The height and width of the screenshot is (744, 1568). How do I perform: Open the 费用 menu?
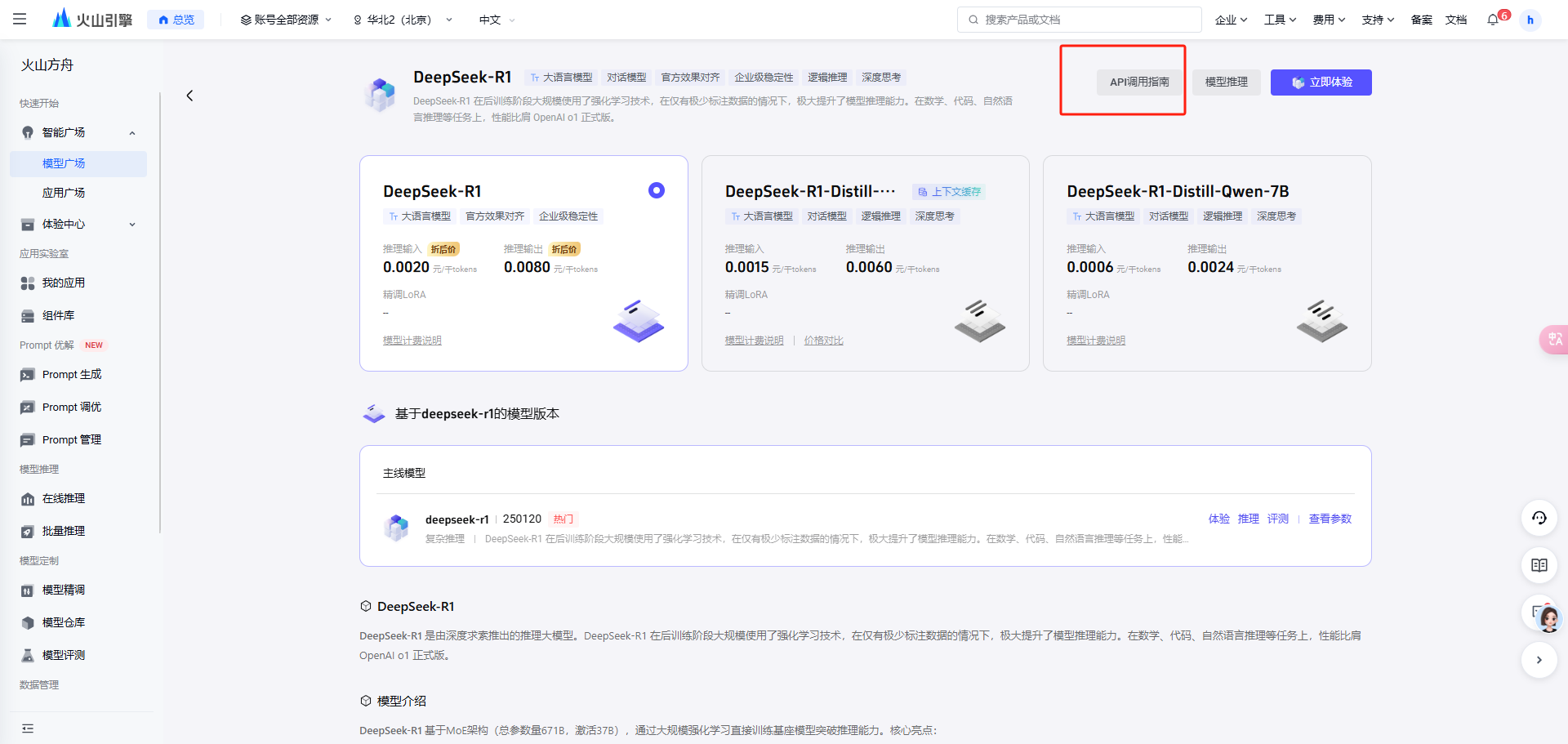coord(1329,20)
